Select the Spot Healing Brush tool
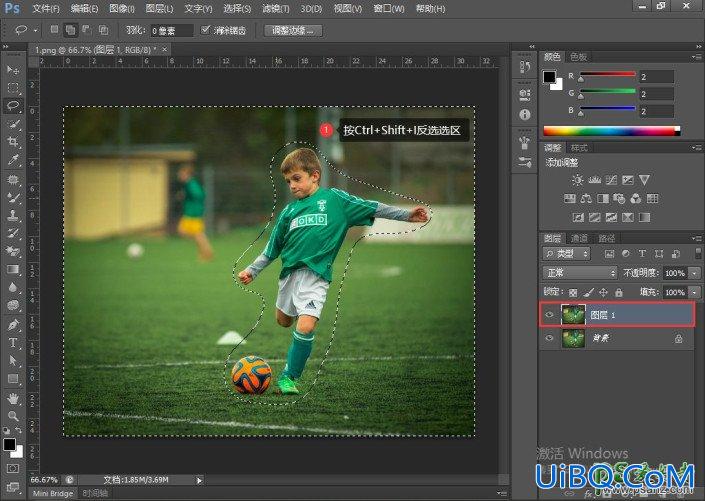 [13, 180]
